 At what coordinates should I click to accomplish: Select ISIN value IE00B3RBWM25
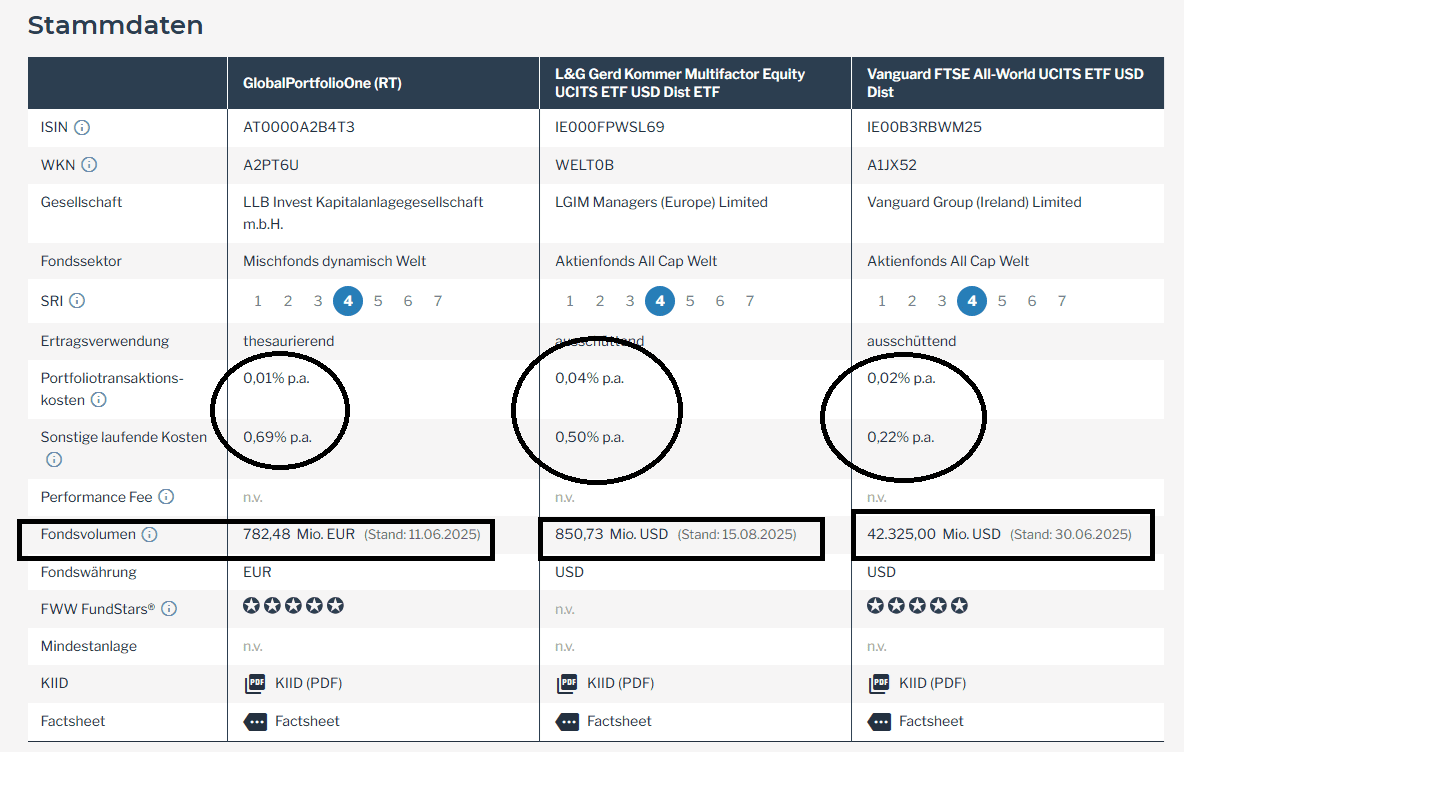point(925,127)
